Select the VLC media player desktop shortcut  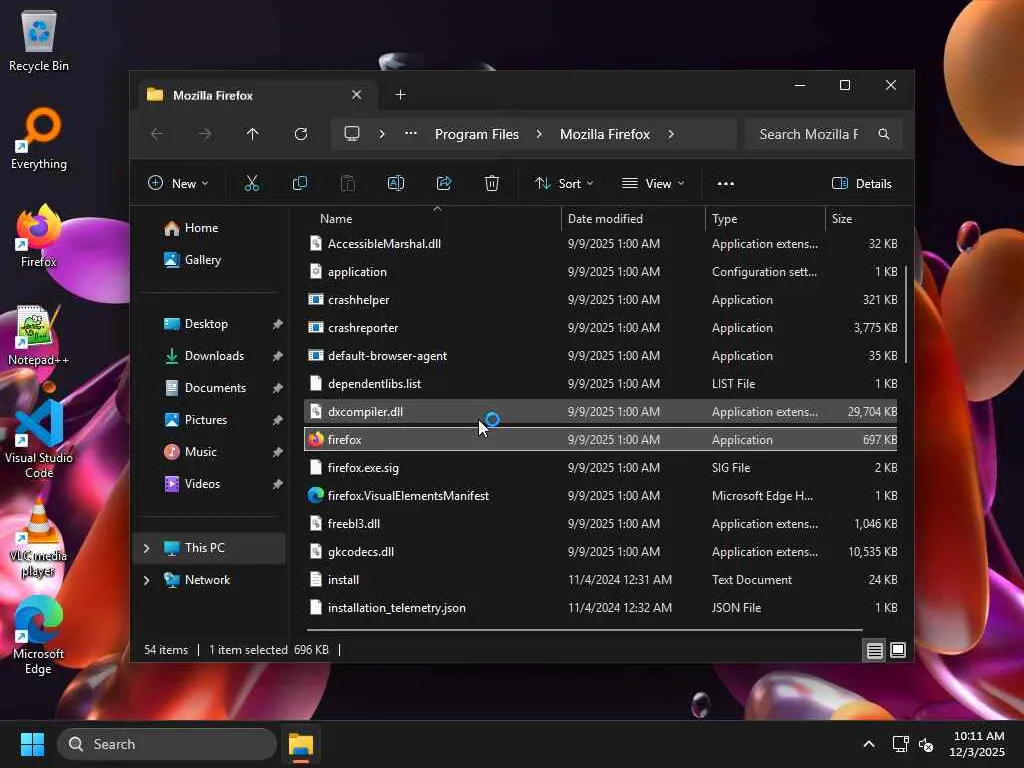(x=39, y=538)
